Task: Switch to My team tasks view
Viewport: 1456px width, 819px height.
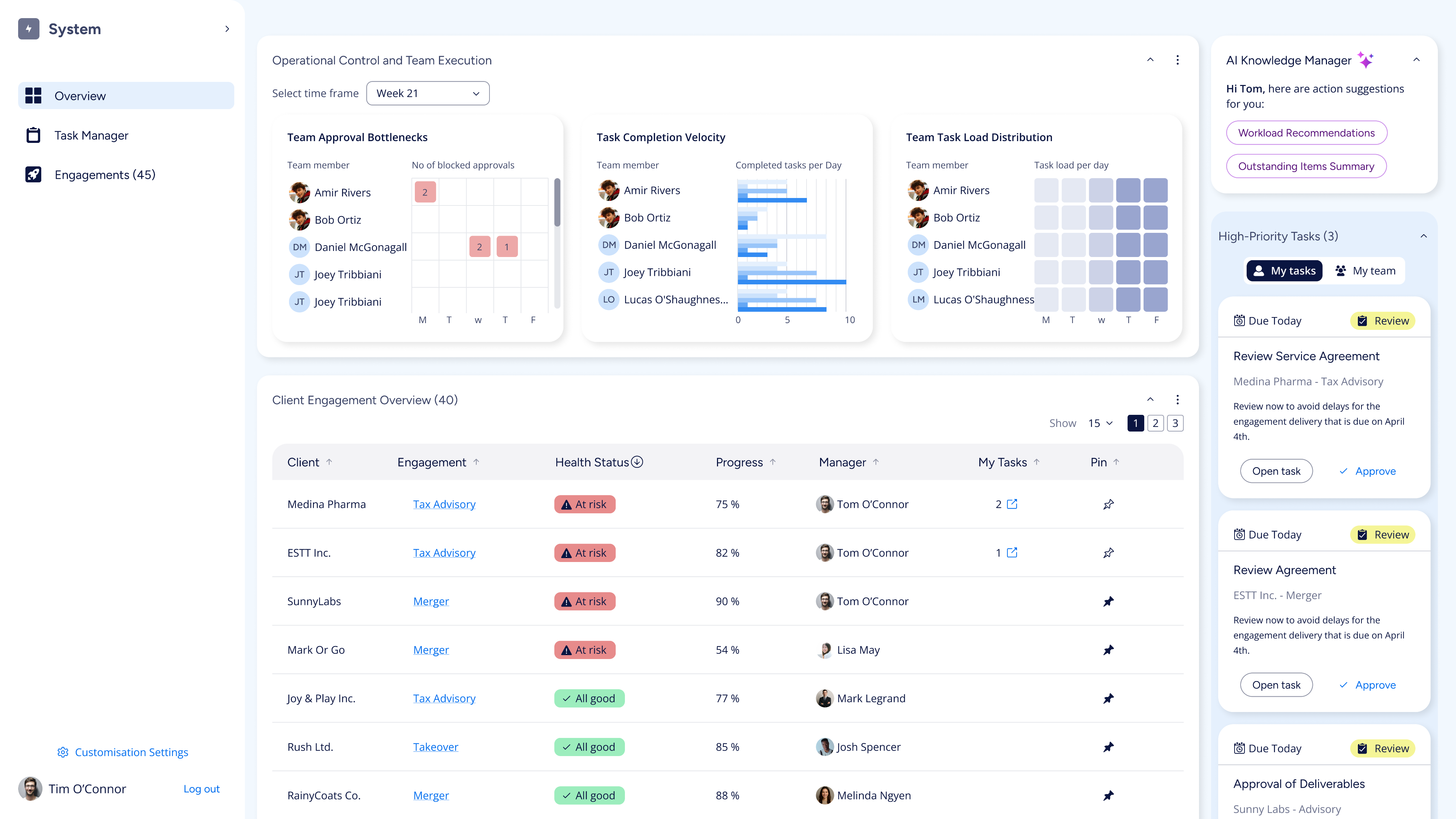Action: [x=1365, y=271]
